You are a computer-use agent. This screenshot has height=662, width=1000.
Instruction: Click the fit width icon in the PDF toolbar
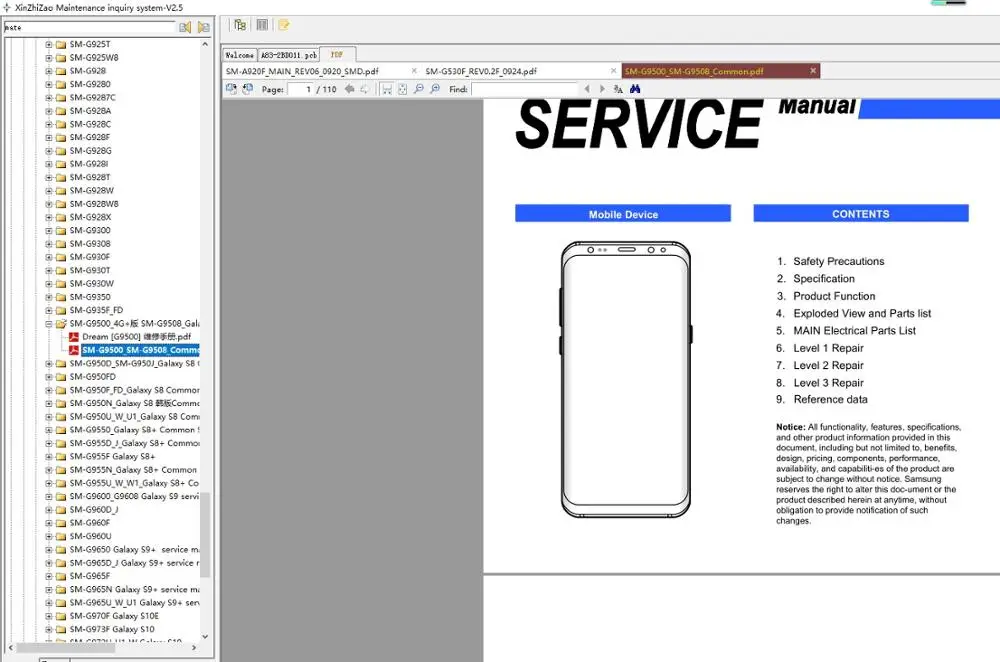[386, 89]
